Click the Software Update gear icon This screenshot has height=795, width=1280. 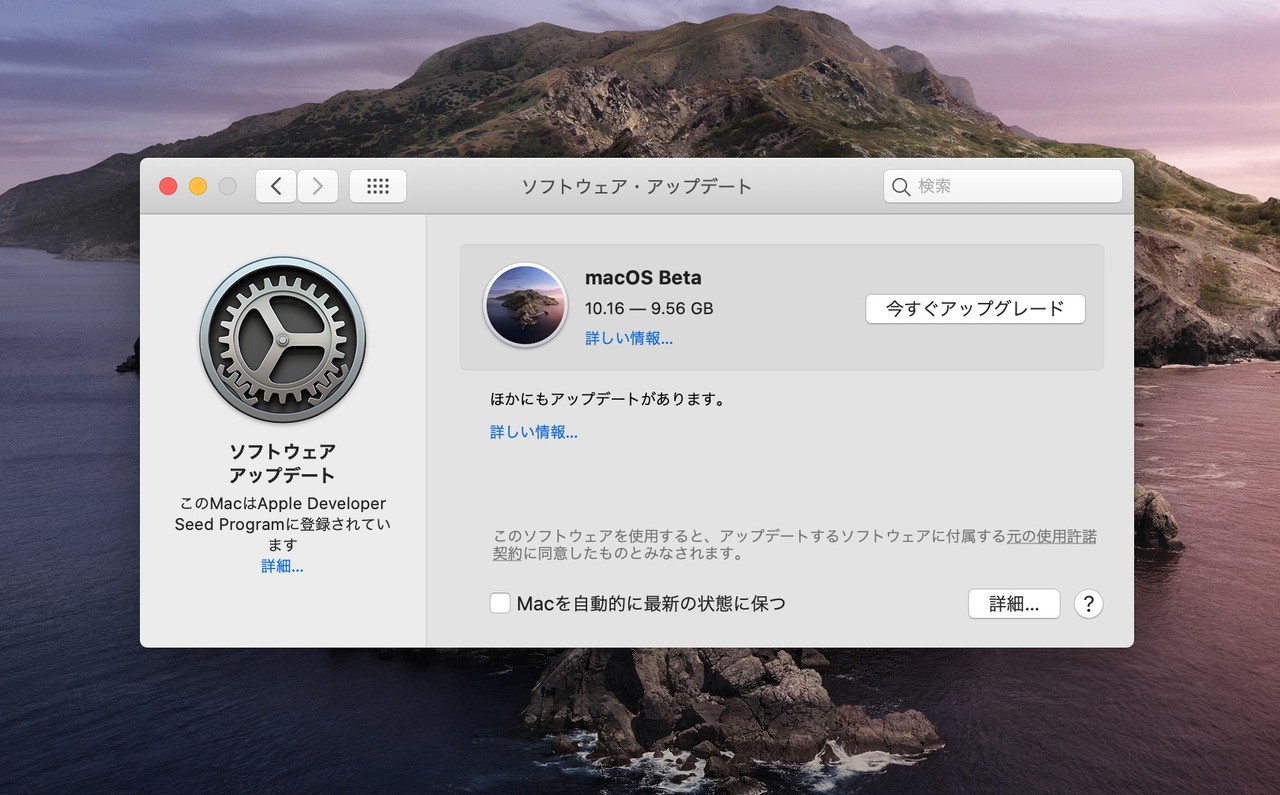click(x=283, y=340)
